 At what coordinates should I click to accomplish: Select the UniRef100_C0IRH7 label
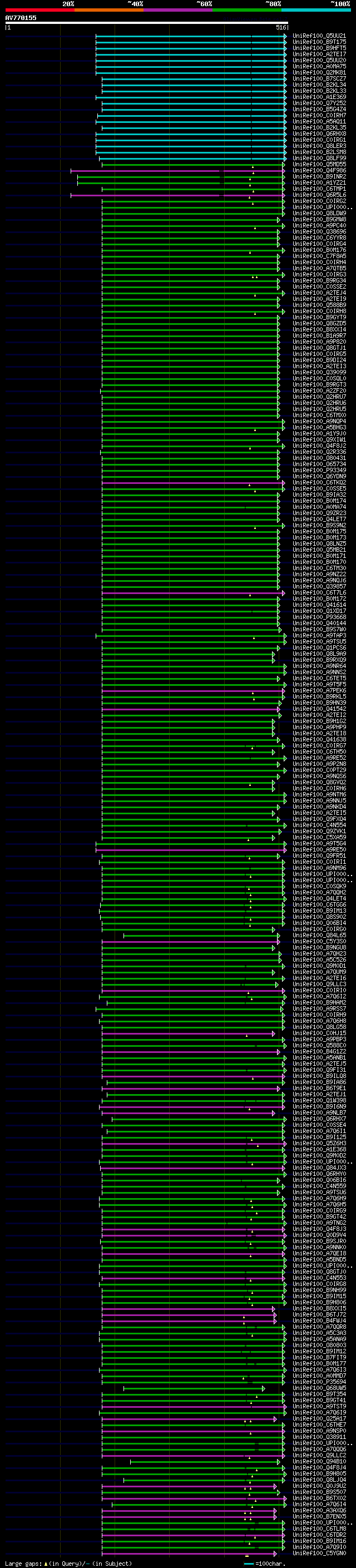319,115
